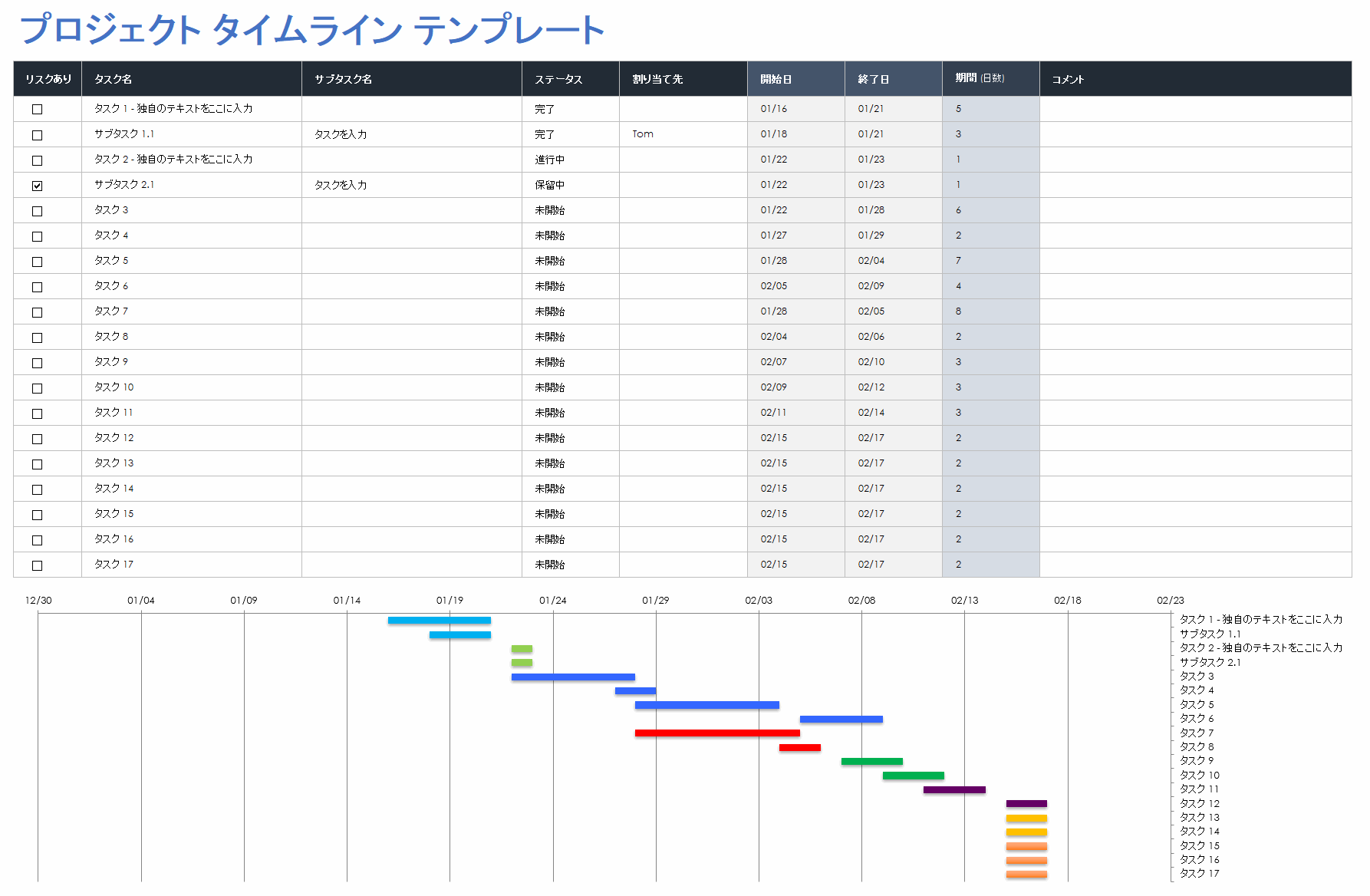Select the リスクあり column header

(x=48, y=79)
